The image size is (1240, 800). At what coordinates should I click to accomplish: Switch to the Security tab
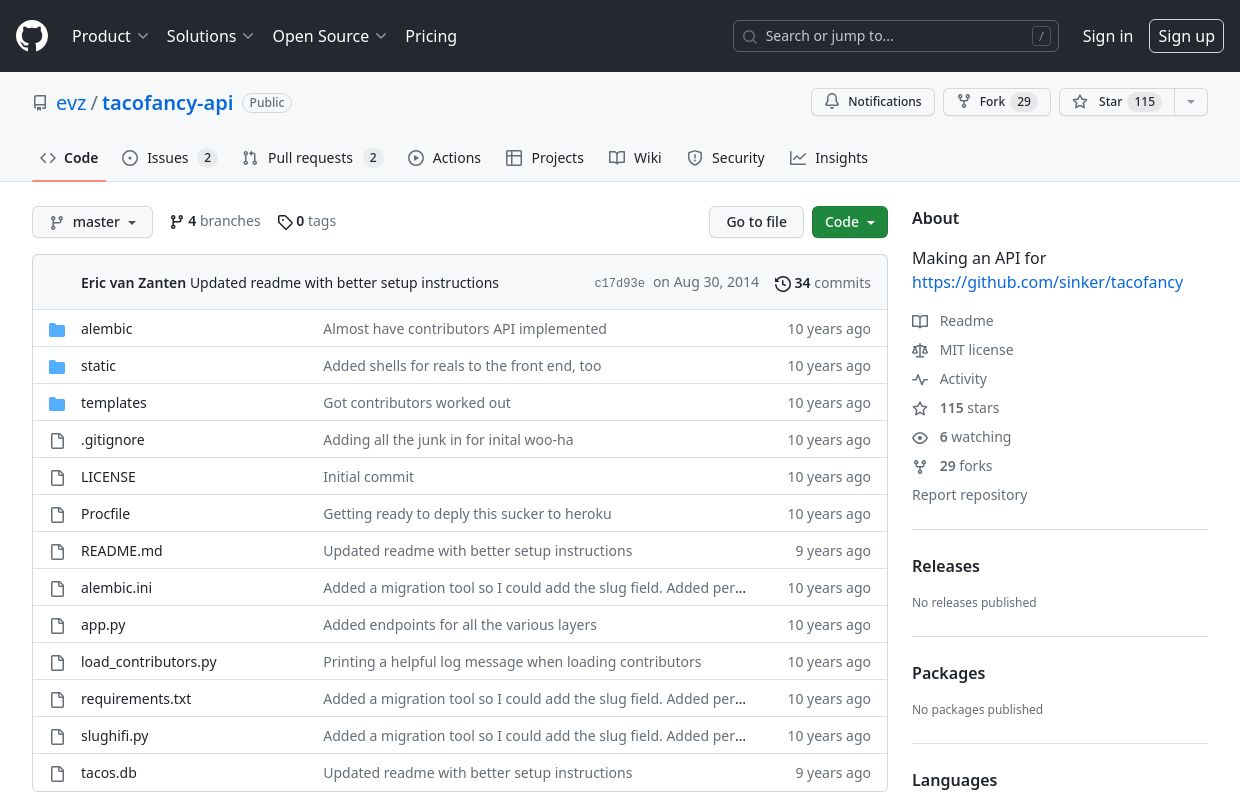click(x=726, y=158)
